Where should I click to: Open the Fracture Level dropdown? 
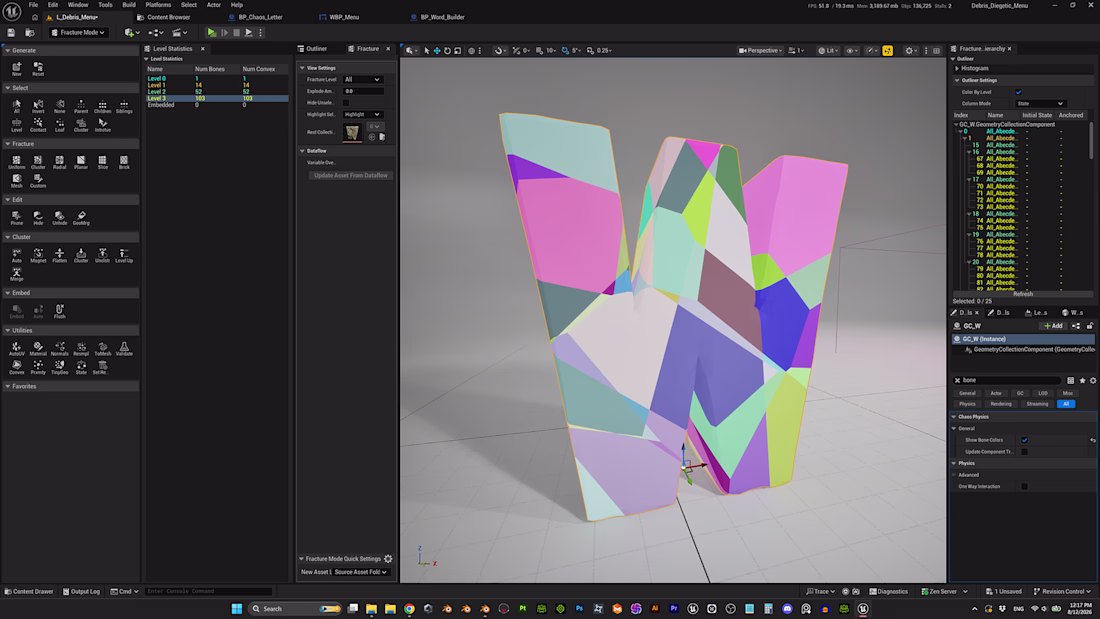pos(362,79)
